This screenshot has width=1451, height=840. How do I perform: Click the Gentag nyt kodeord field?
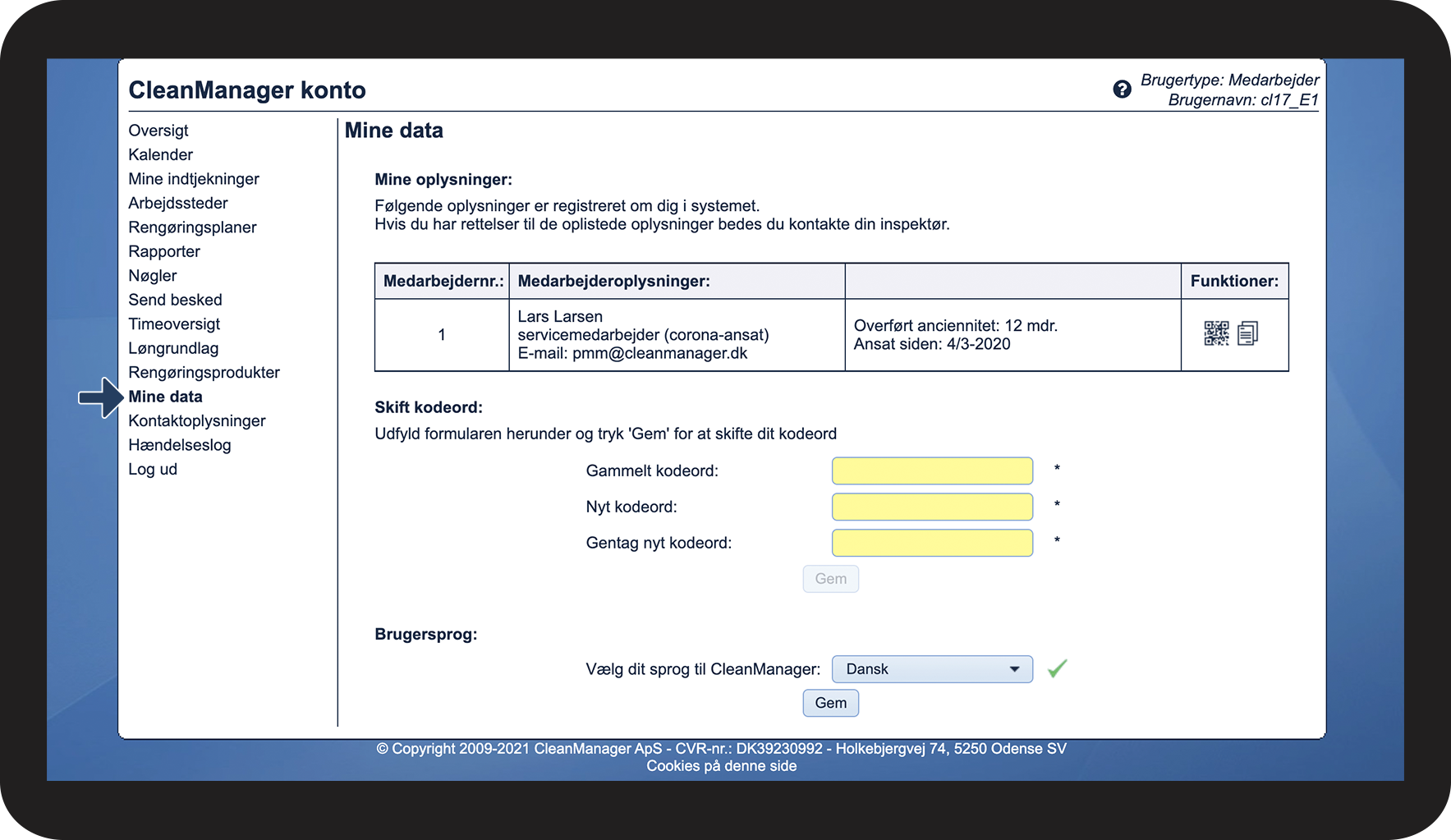click(x=932, y=544)
